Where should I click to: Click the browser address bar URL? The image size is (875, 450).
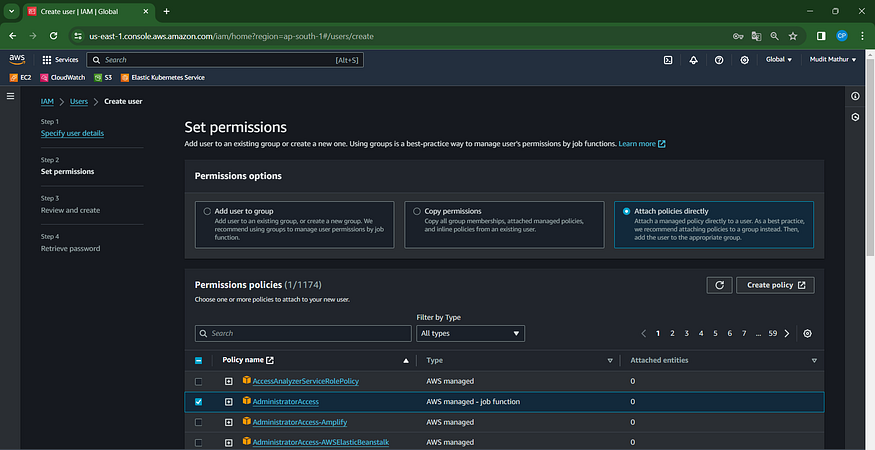(232, 36)
